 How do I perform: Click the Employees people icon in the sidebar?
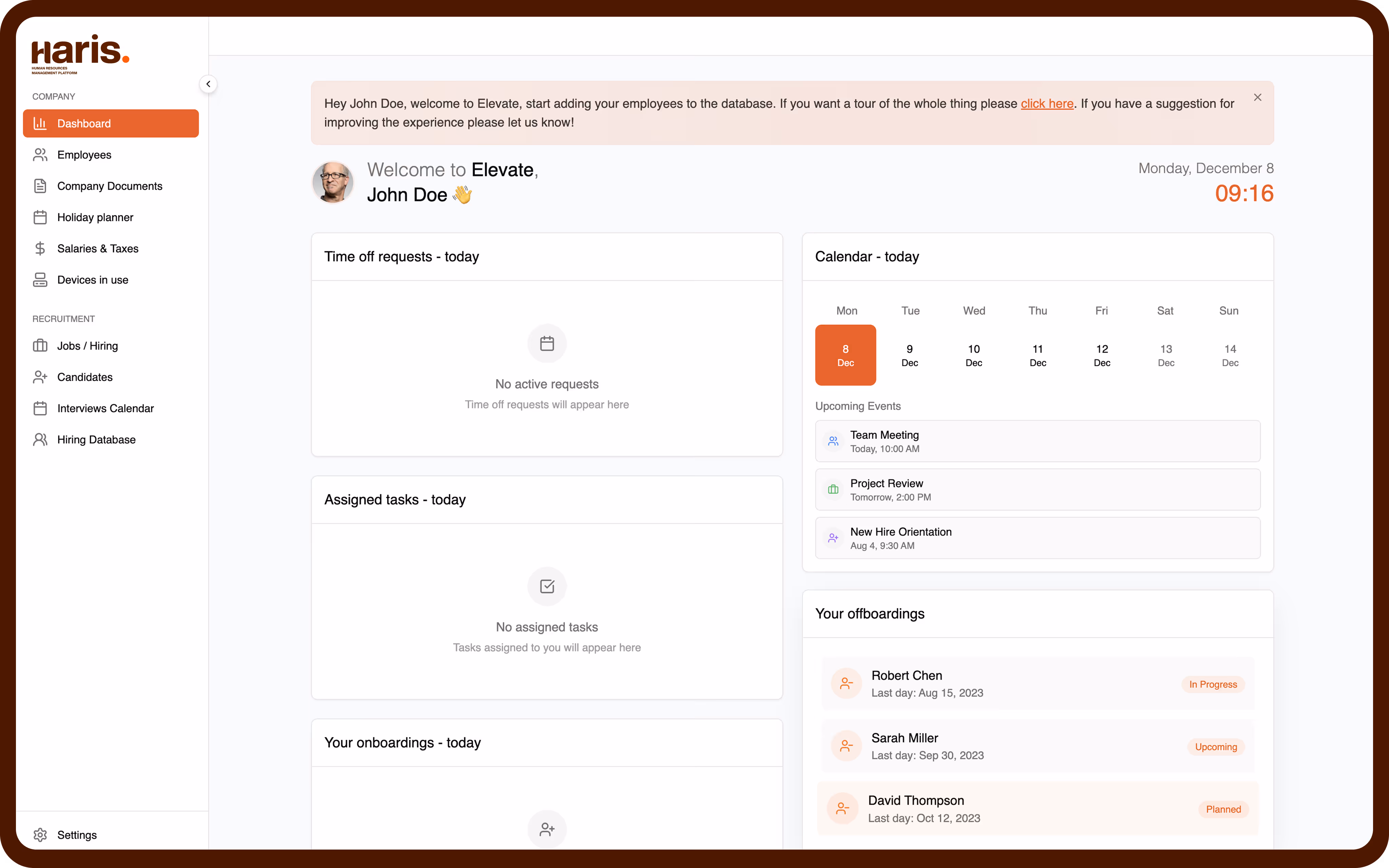click(x=40, y=155)
